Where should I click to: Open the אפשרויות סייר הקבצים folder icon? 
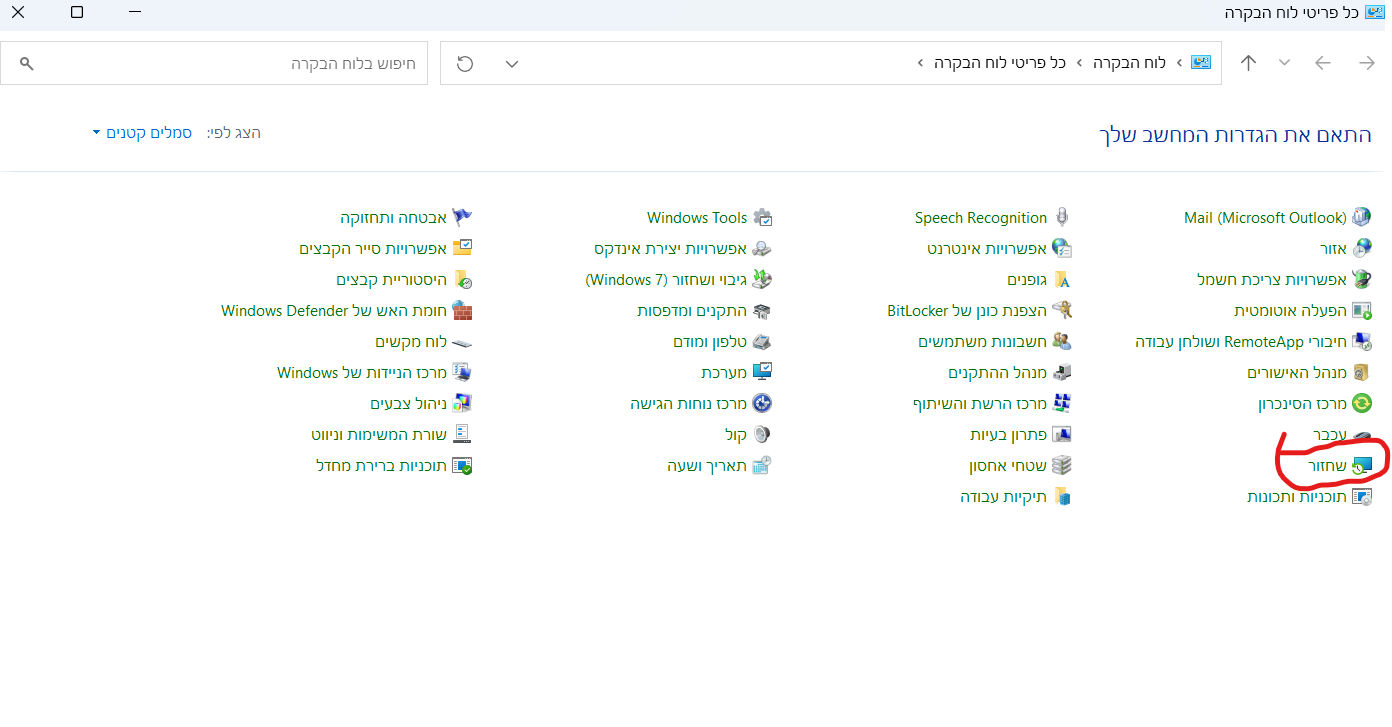click(462, 249)
